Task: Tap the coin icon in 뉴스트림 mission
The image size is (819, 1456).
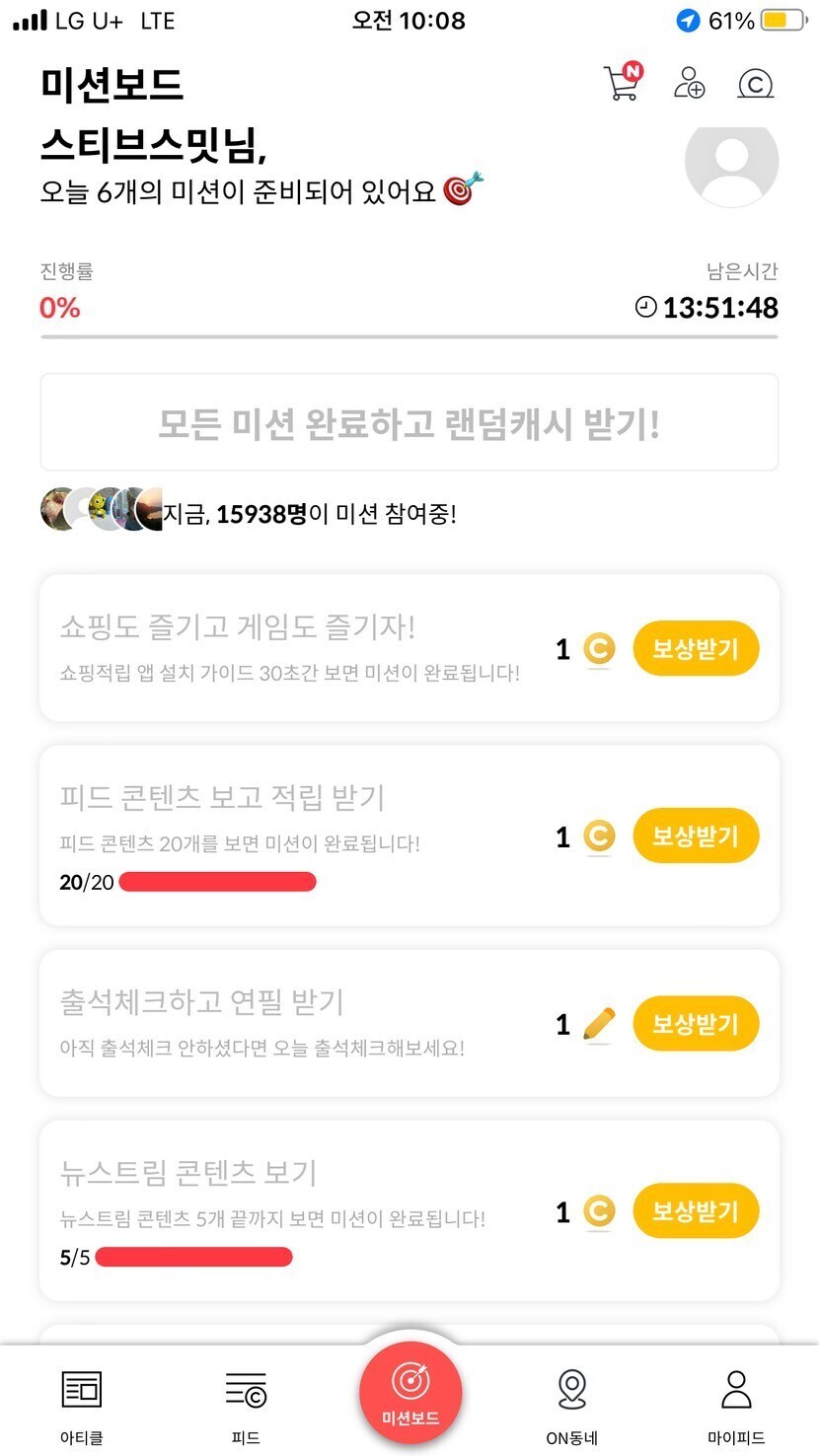Action: [x=598, y=1211]
